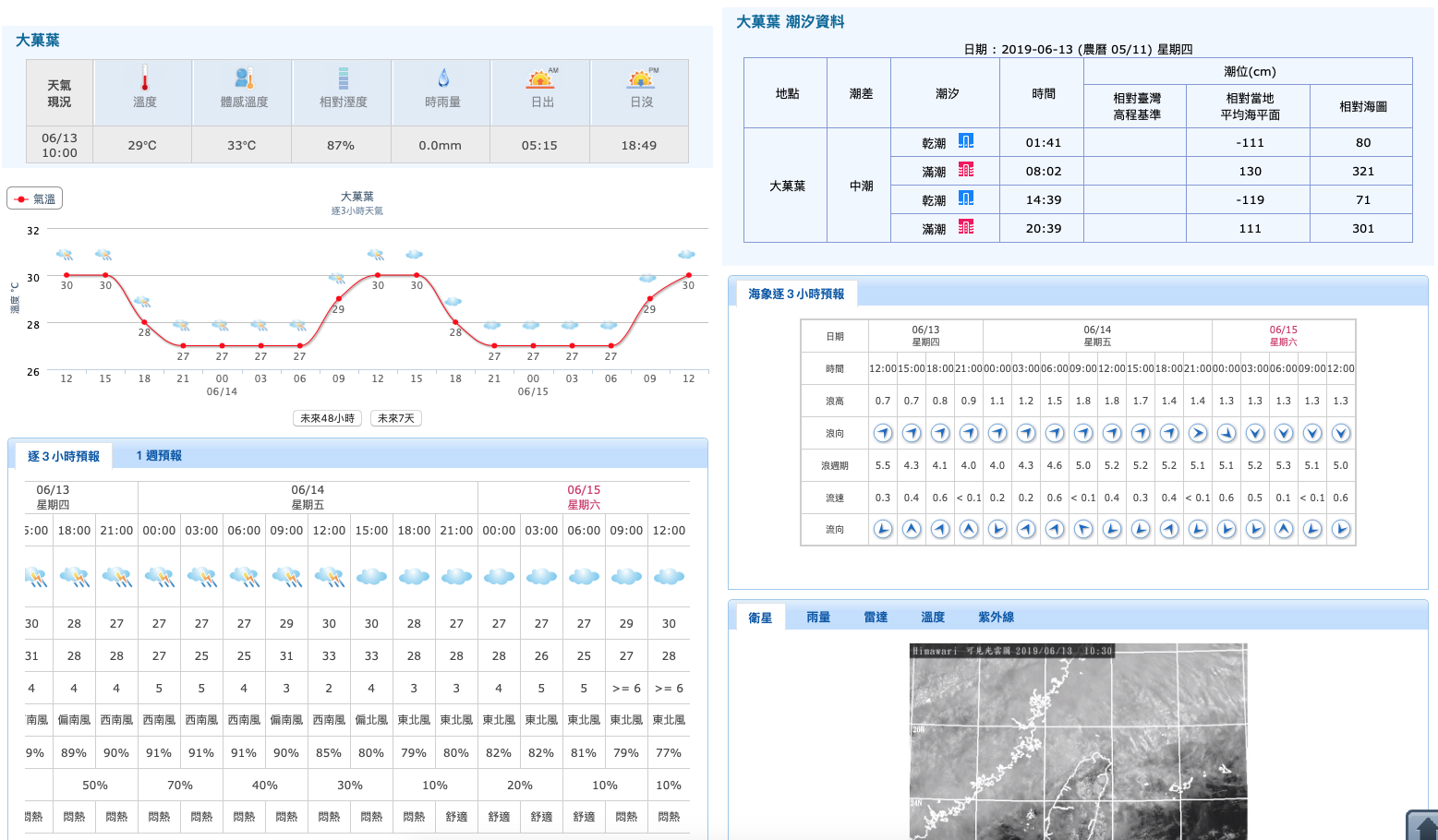Click the 06/14 星期五 forecast table header
Screen dimensions: 1438x840
pos(308,498)
